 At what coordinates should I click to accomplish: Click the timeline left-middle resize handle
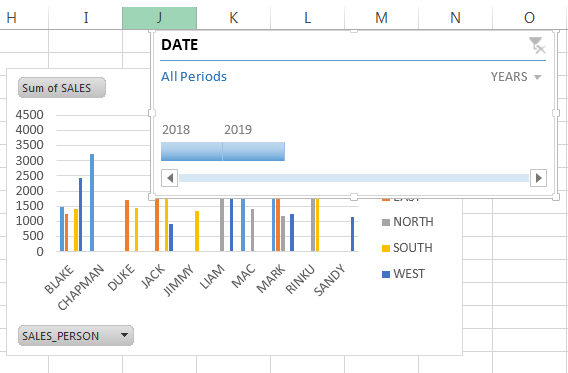pyautogui.click(x=152, y=113)
